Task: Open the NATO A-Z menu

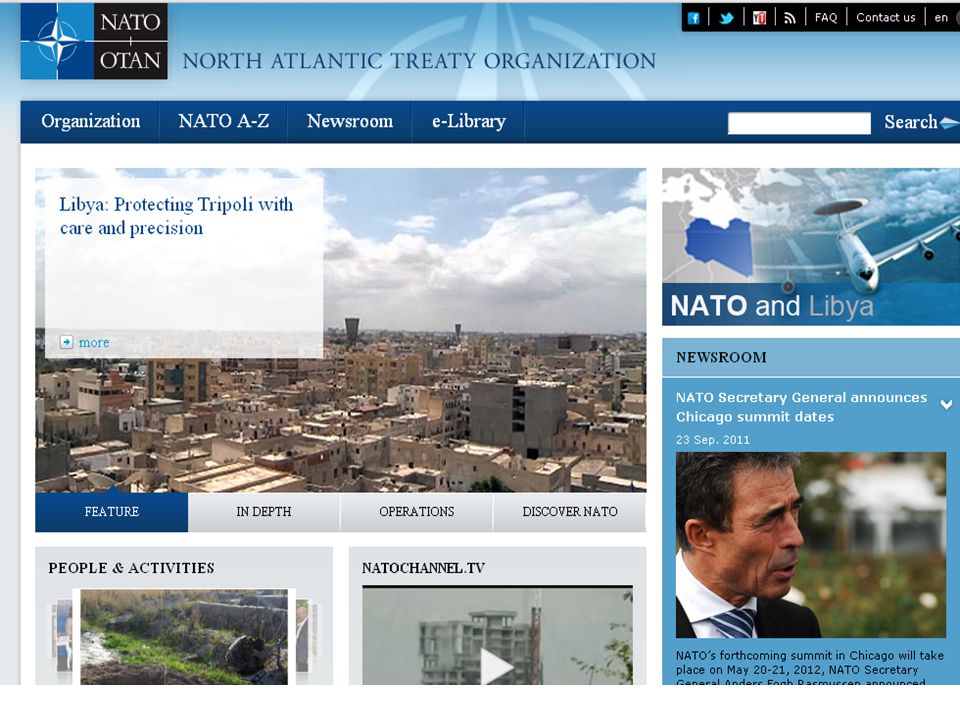Action: 223,121
